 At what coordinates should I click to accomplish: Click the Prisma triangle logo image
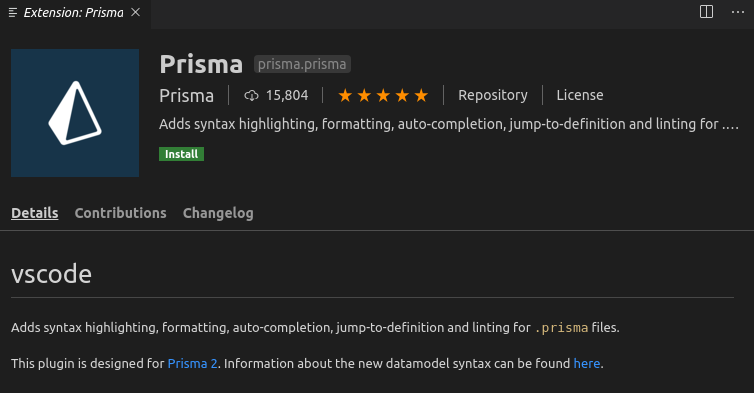click(75, 113)
